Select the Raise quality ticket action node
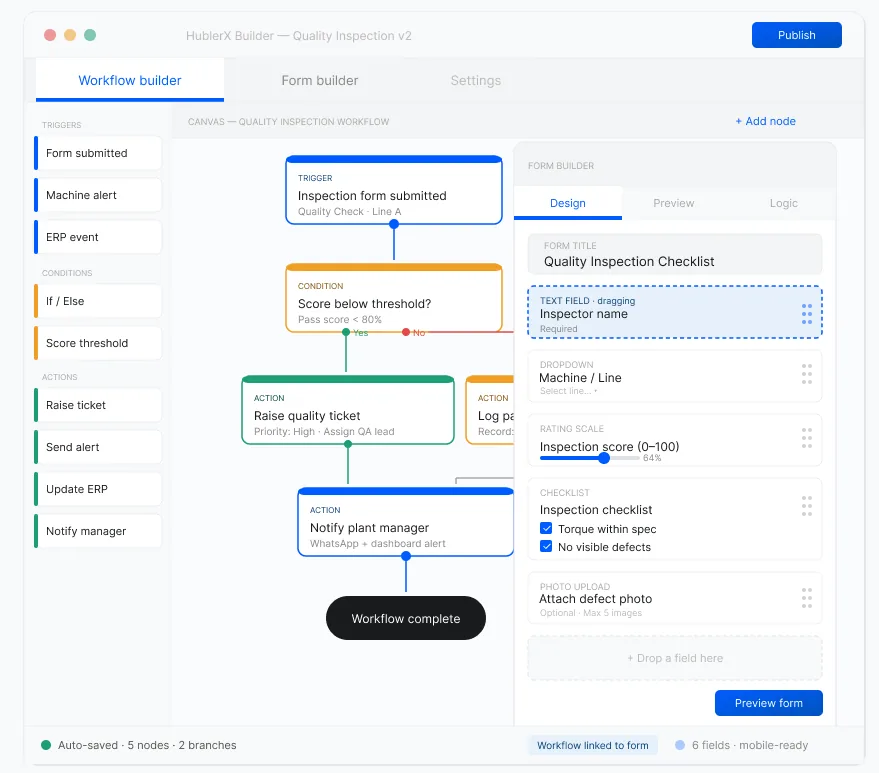879x773 pixels. pos(348,410)
